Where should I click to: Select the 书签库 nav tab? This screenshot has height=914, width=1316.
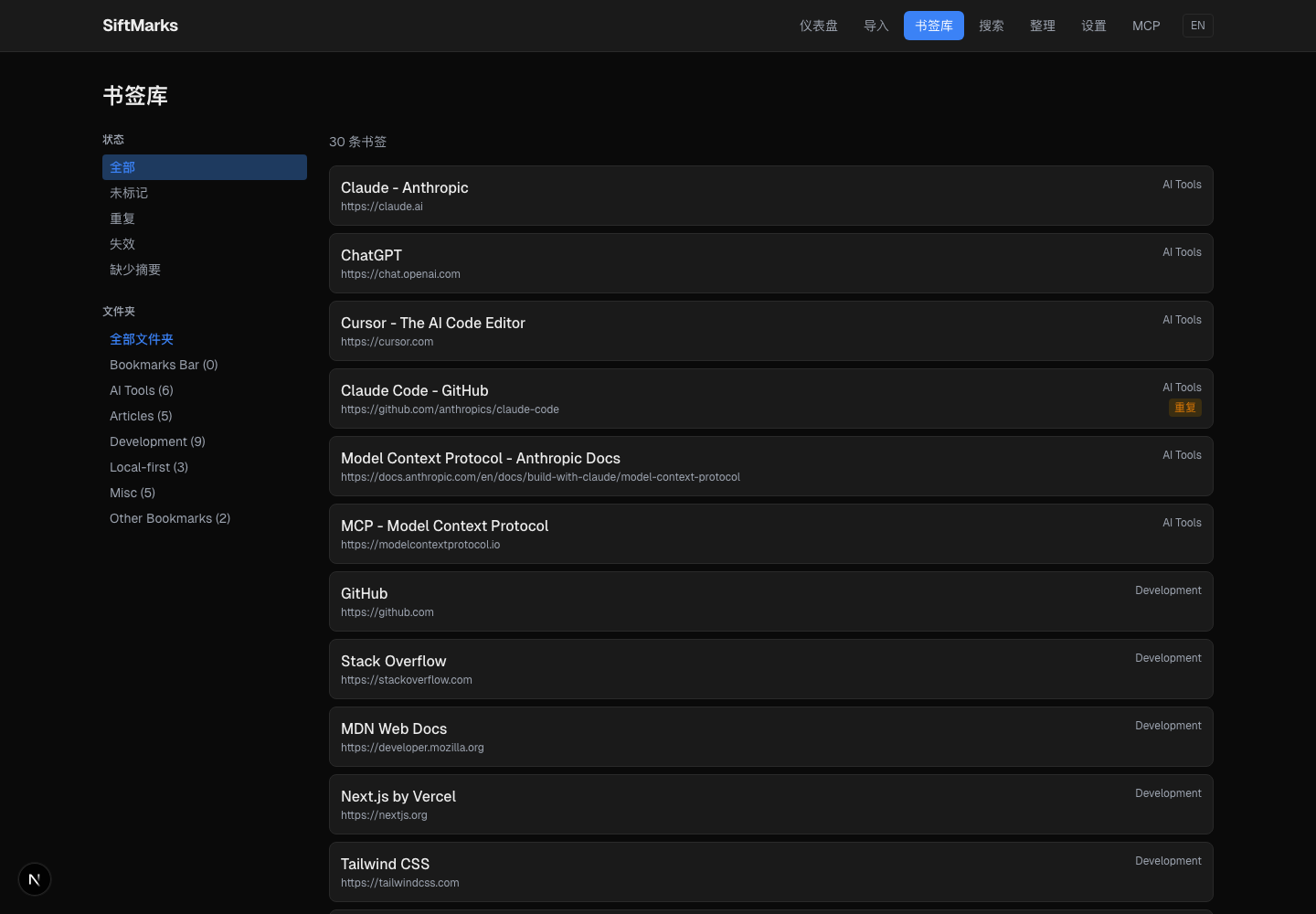point(934,26)
